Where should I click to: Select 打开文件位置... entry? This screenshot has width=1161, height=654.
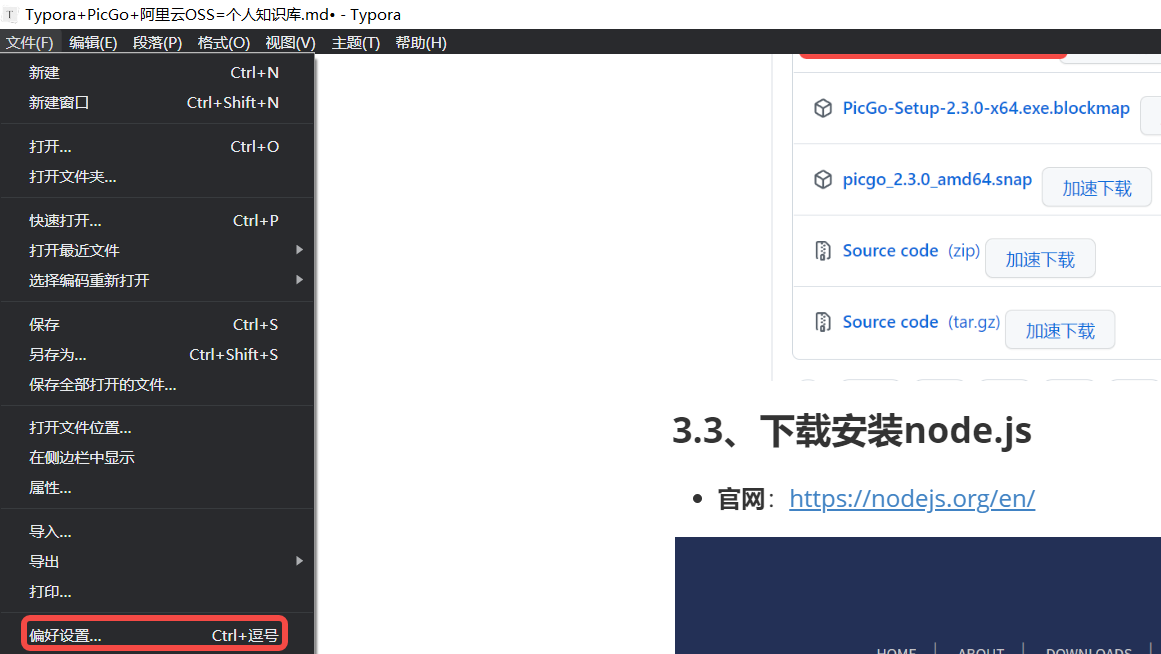[157, 428]
